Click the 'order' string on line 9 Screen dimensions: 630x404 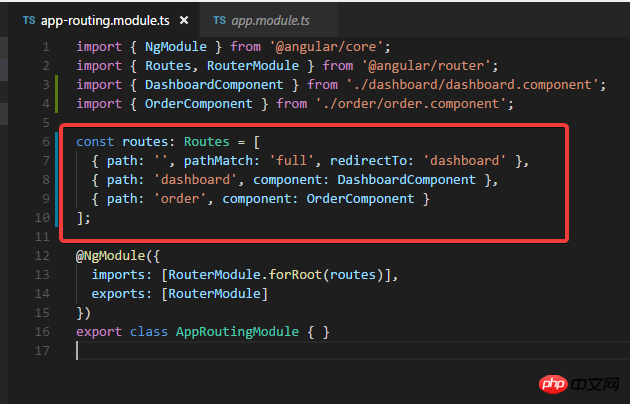(x=180, y=199)
